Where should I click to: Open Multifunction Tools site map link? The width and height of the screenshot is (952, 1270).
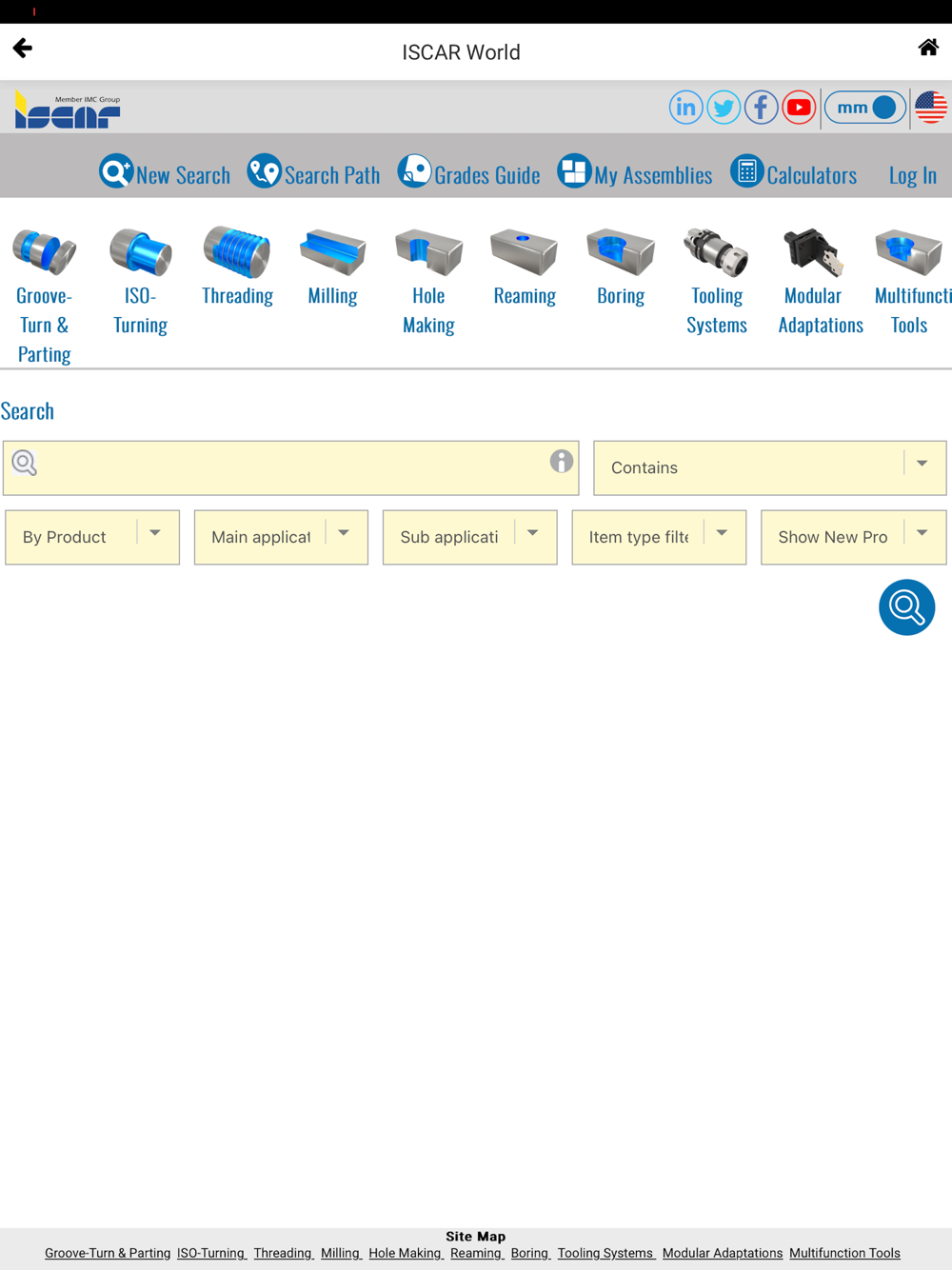(844, 1253)
